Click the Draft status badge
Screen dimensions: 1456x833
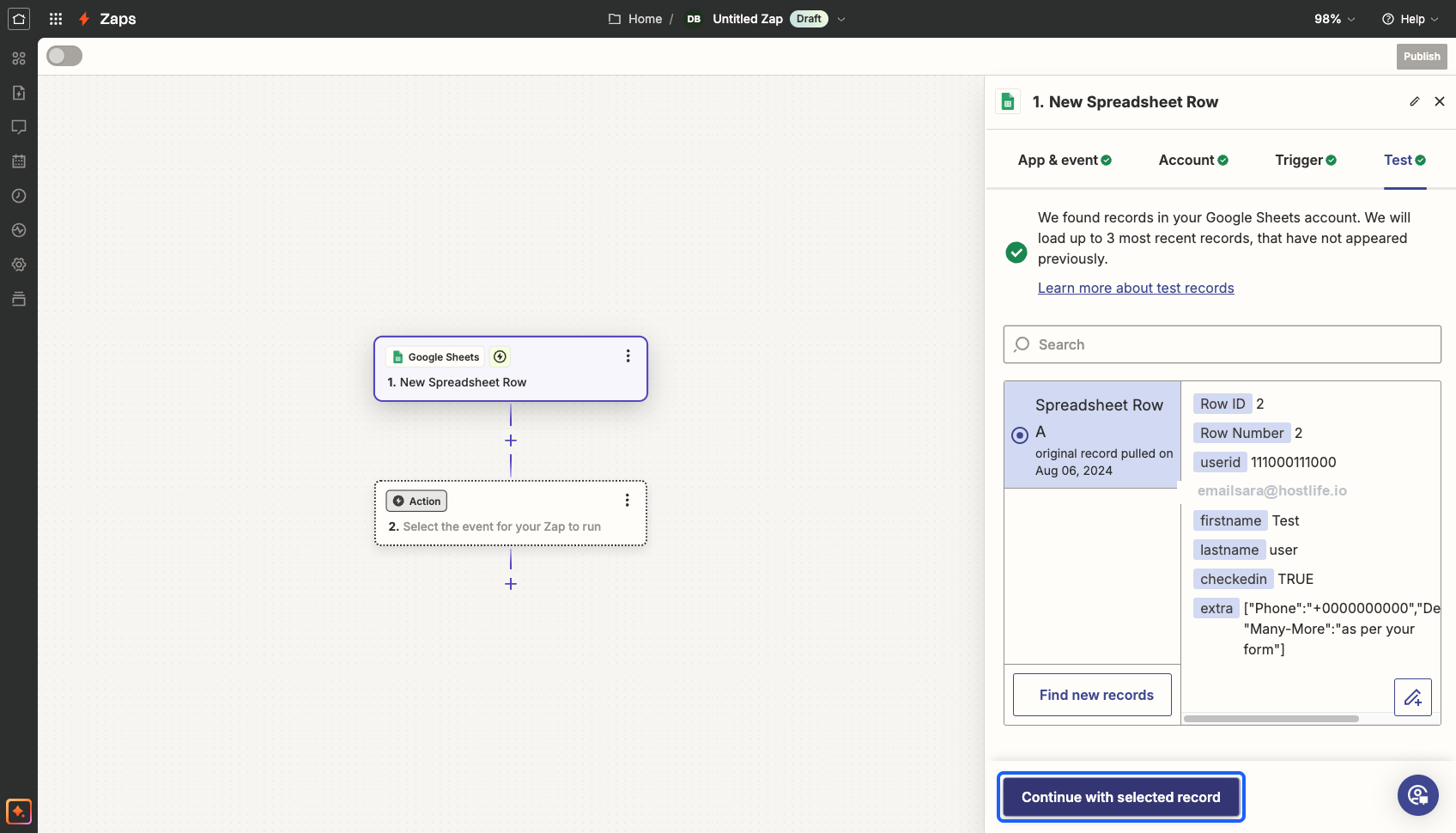[809, 19]
